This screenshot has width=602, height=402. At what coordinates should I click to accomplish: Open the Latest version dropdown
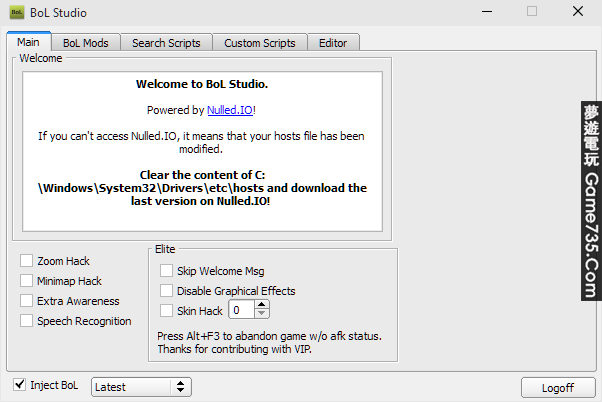tap(141, 387)
